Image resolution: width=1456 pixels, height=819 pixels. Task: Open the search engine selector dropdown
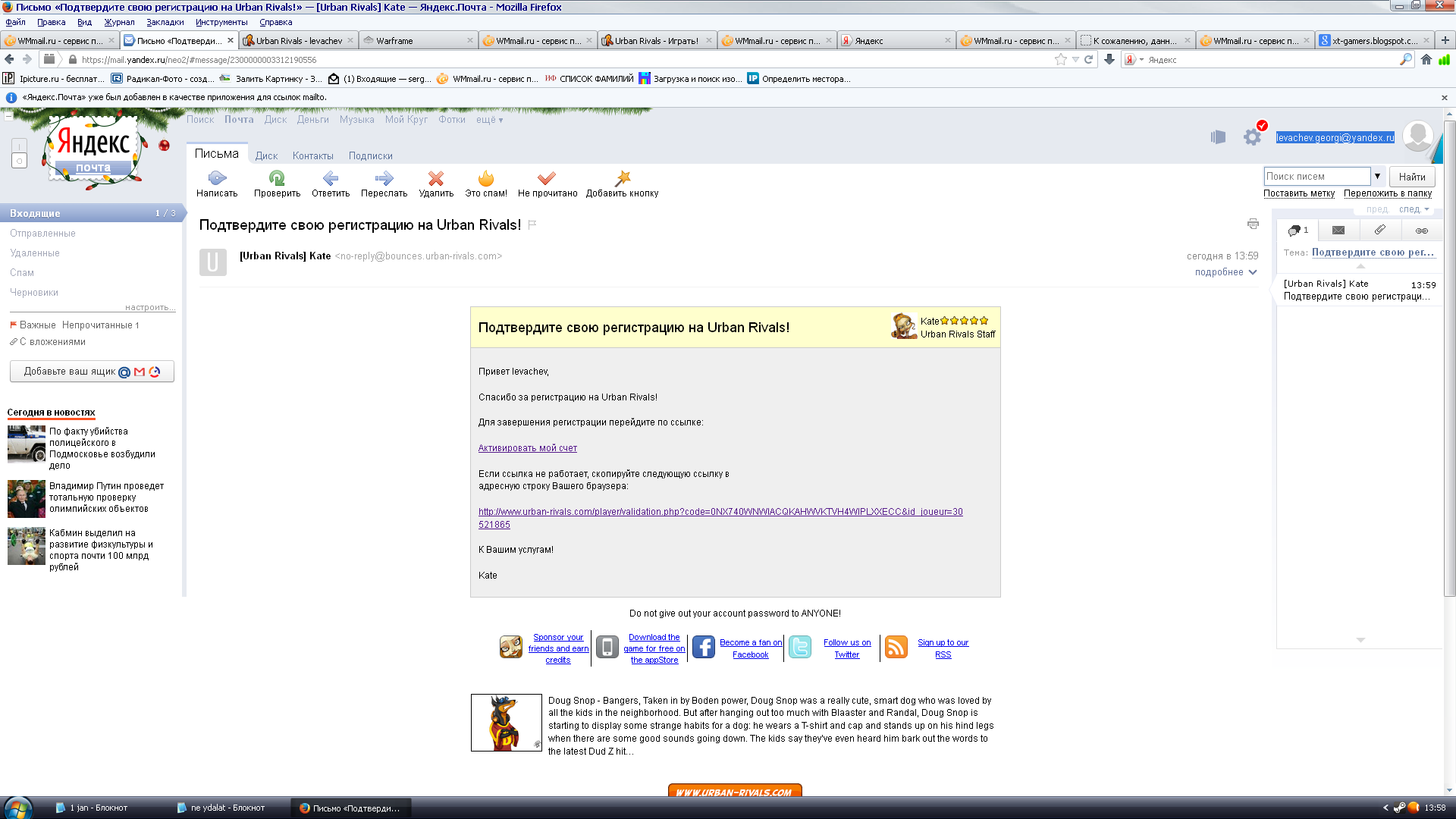1134,60
